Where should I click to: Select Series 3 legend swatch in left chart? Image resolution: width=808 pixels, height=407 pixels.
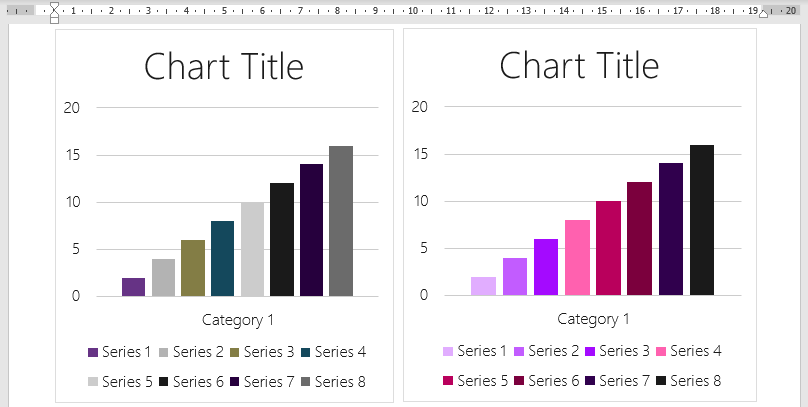(x=234, y=352)
